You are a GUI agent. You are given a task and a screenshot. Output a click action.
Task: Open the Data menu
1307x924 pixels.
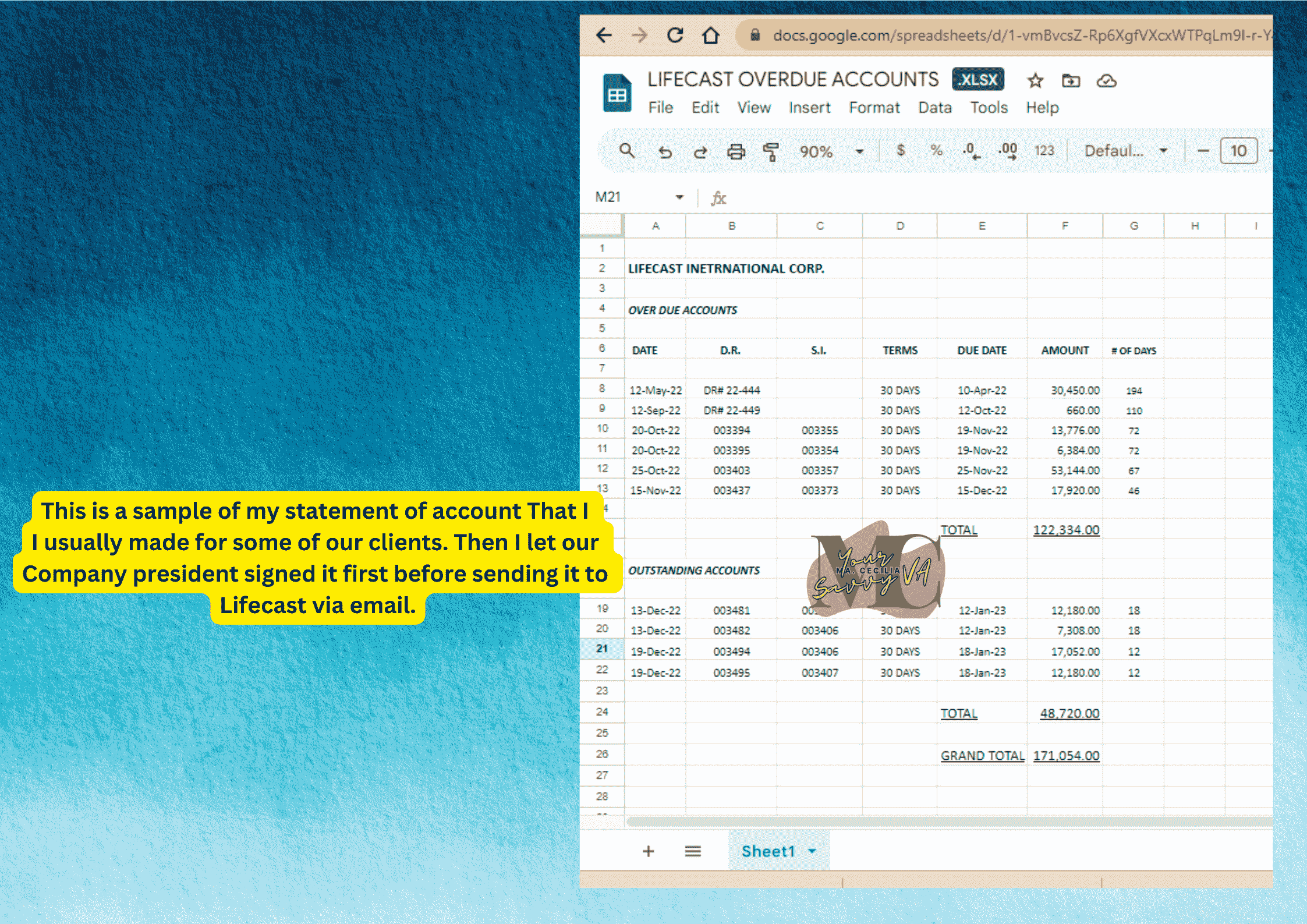934,108
